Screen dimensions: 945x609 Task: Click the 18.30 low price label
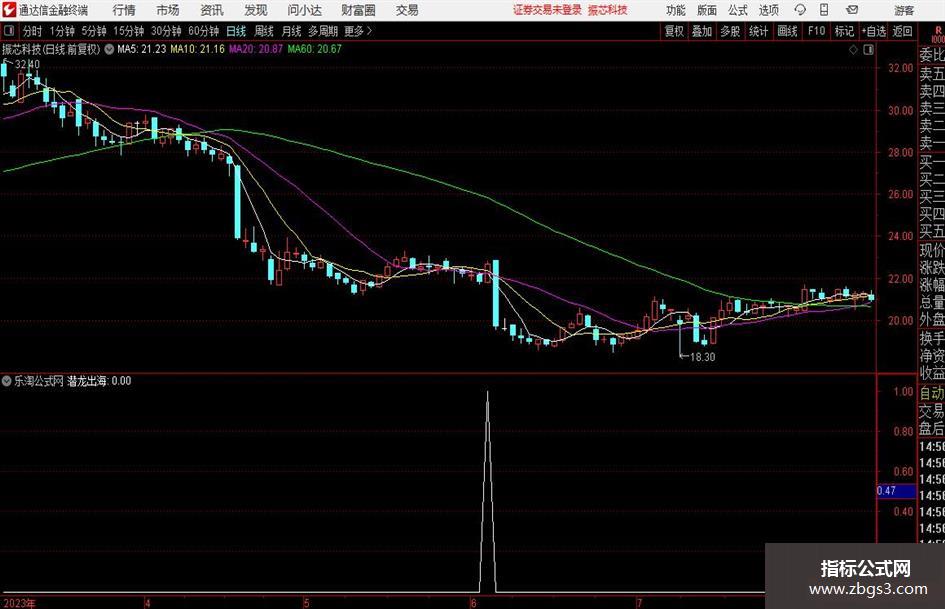click(702, 357)
